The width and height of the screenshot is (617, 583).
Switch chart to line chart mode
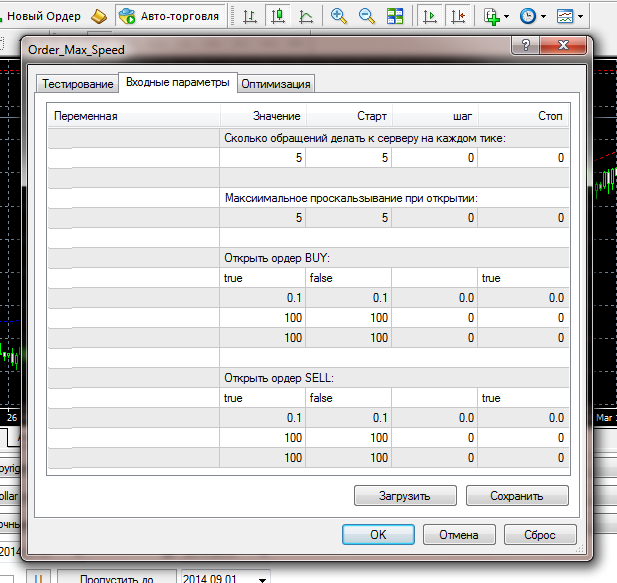(306, 17)
